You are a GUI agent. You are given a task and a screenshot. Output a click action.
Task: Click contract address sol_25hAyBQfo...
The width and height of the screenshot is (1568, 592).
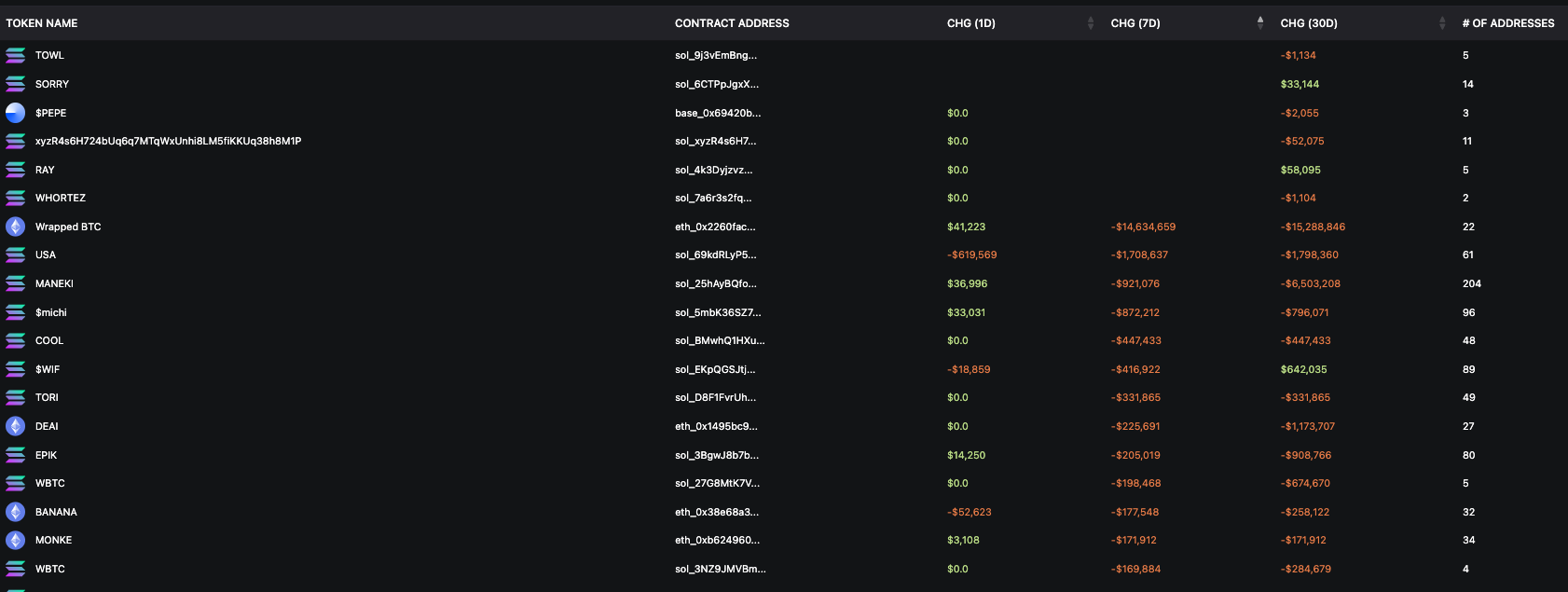[716, 283]
